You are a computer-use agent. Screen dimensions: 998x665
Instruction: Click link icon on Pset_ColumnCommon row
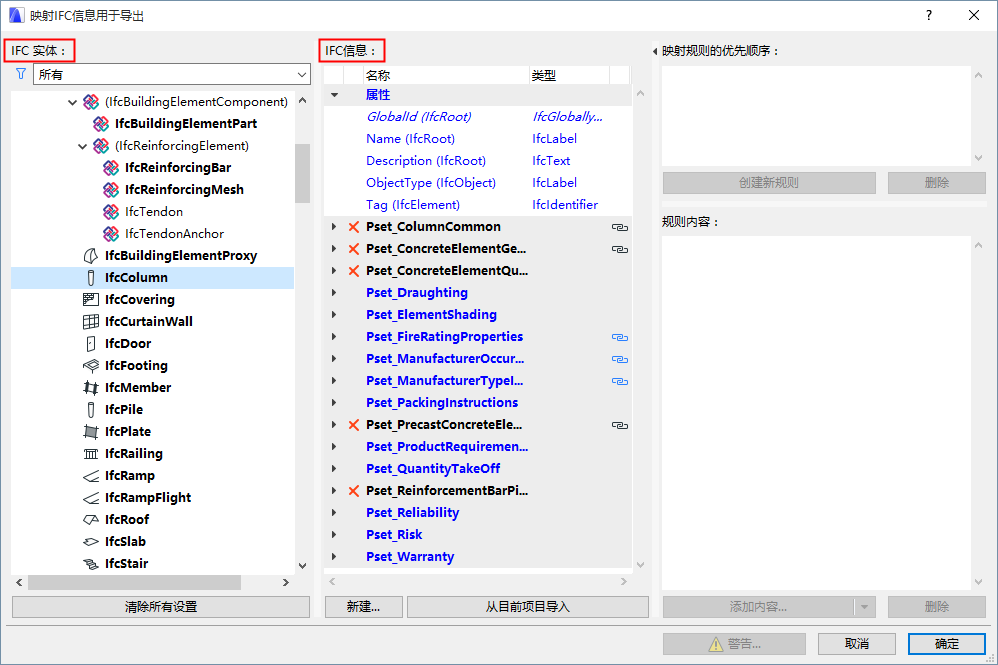pyautogui.click(x=620, y=227)
